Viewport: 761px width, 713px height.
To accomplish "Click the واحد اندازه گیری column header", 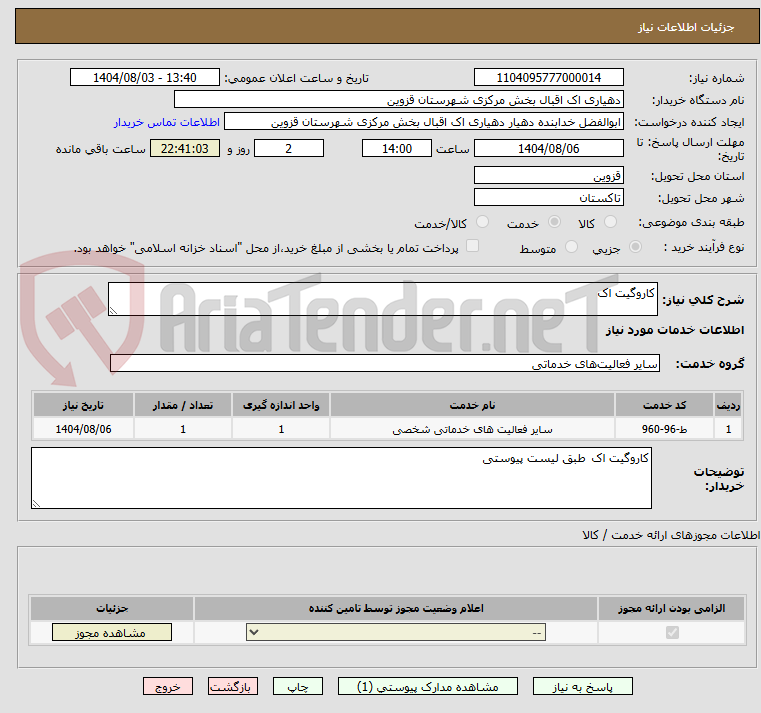I will tap(281, 405).
